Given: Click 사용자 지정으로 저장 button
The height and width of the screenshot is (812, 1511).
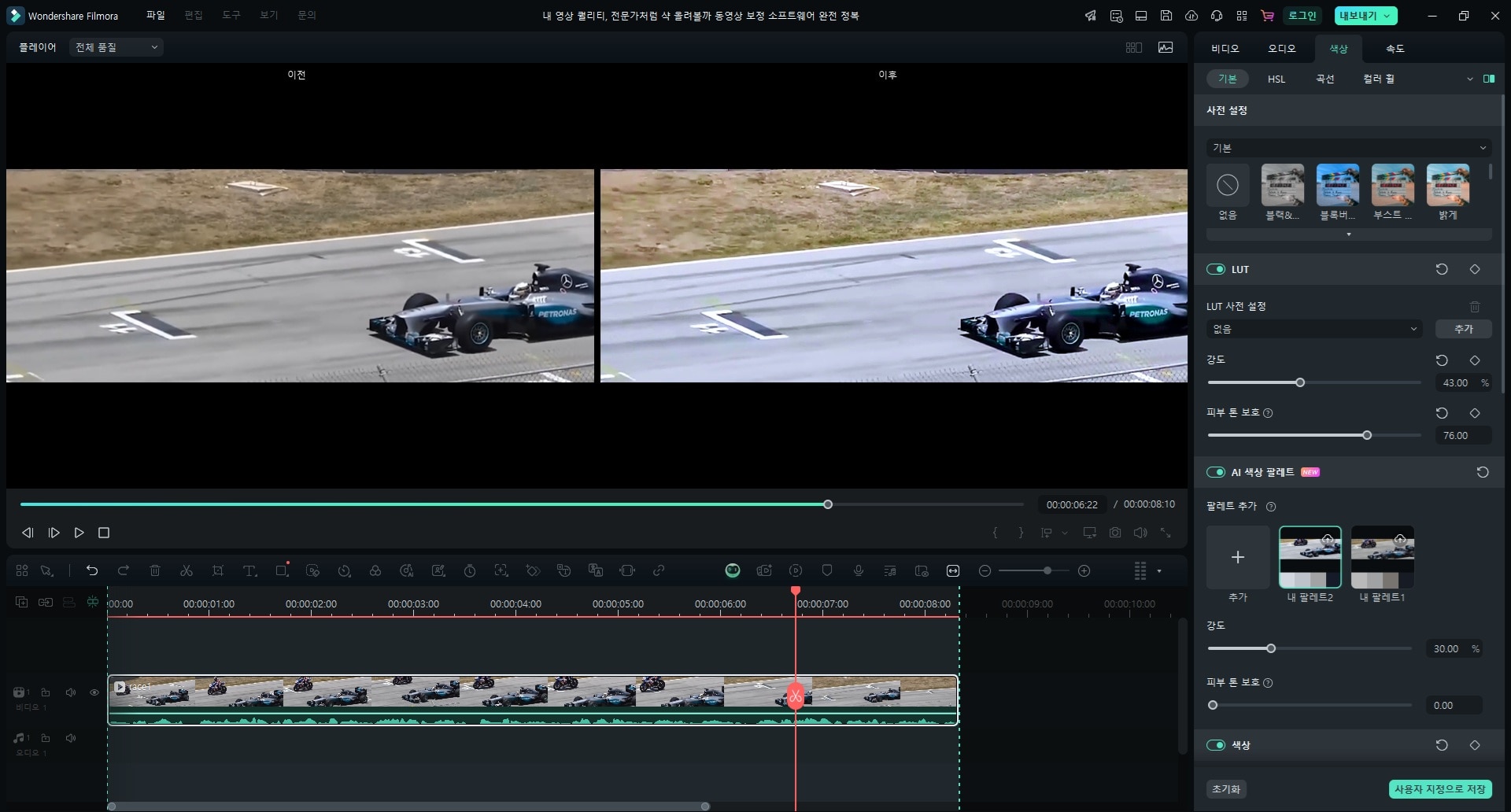Looking at the screenshot, I should pyautogui.click(x=1440, y=789).
